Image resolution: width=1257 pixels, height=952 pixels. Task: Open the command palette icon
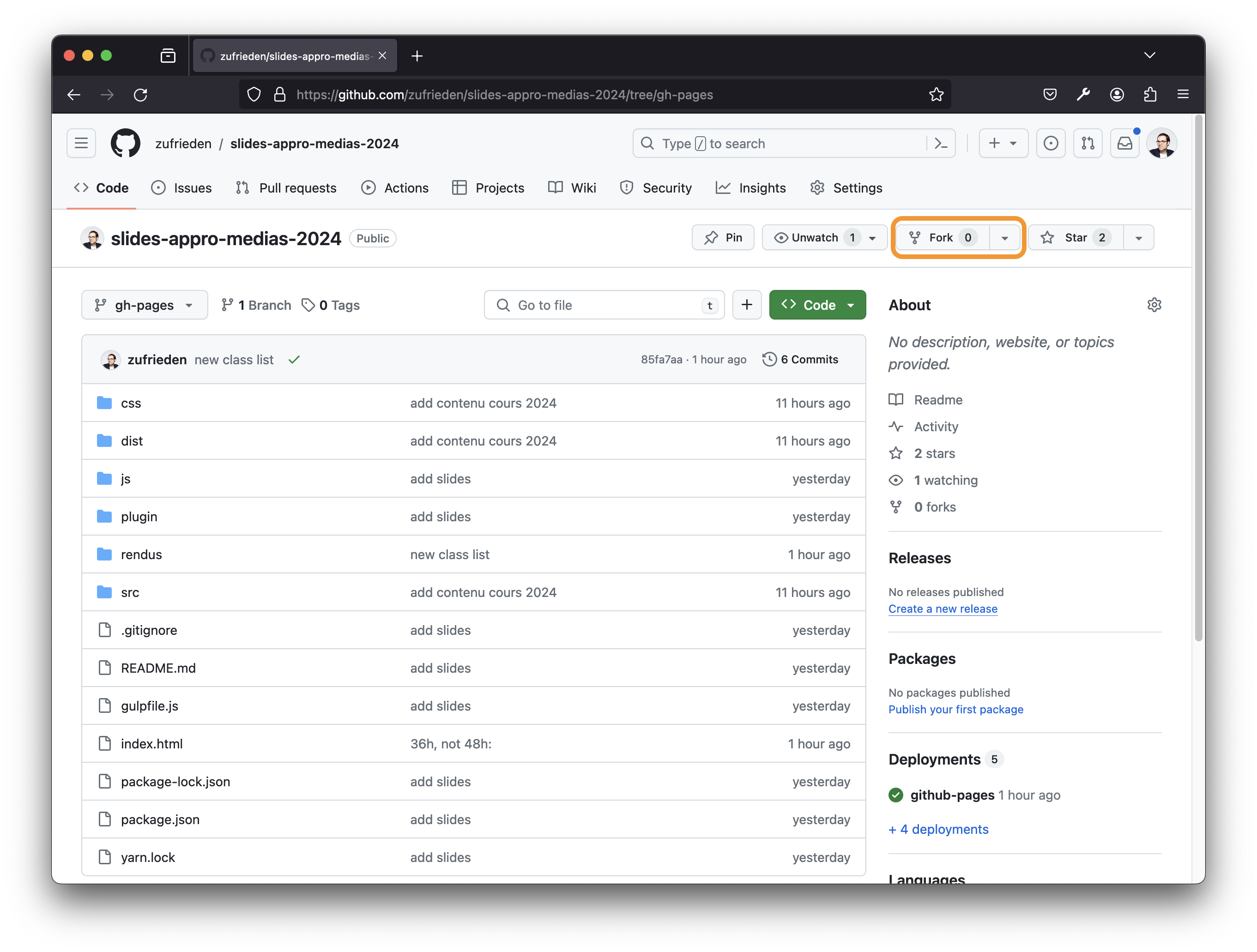(x=941, y=143)
